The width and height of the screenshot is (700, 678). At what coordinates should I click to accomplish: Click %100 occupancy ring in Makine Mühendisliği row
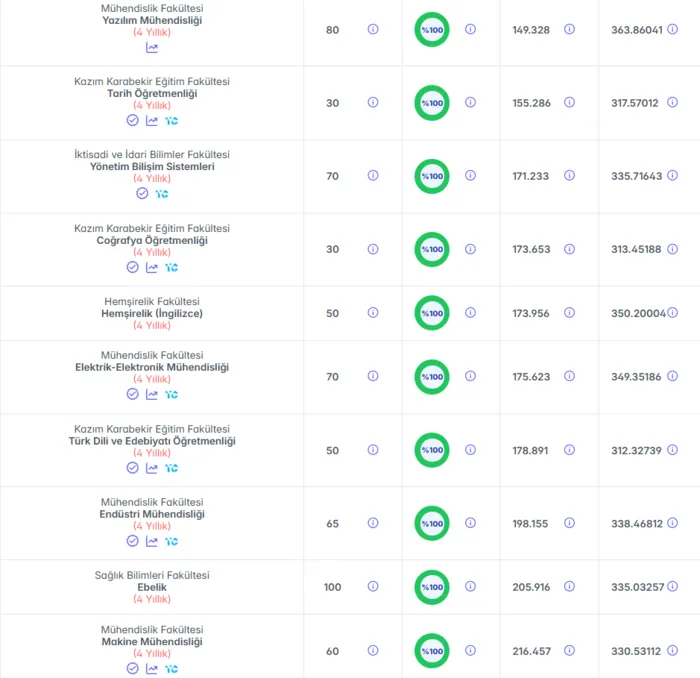coord(432,651)
